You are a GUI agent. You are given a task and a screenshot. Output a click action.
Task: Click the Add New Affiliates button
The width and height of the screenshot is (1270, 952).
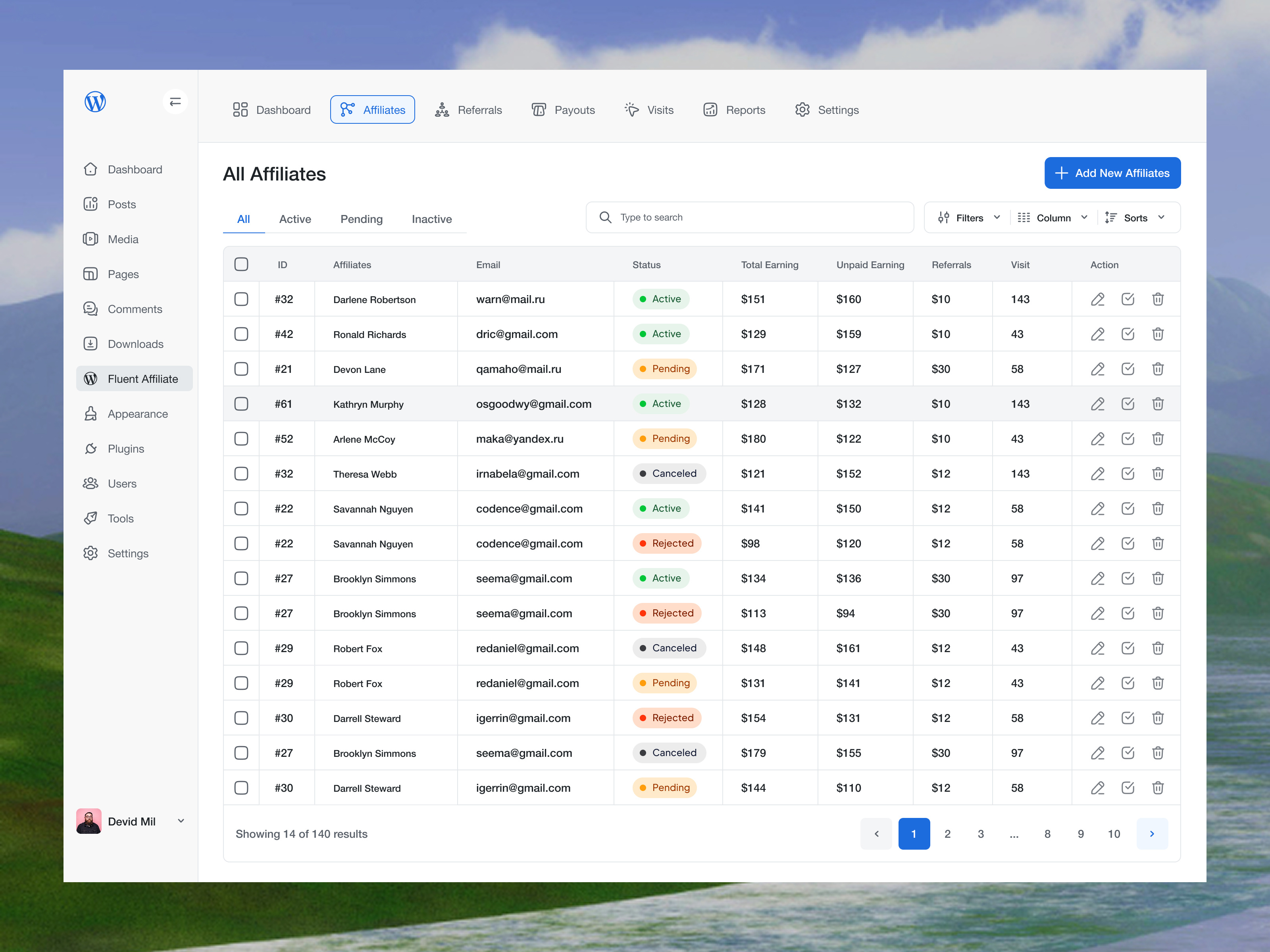click(1112, 173)
